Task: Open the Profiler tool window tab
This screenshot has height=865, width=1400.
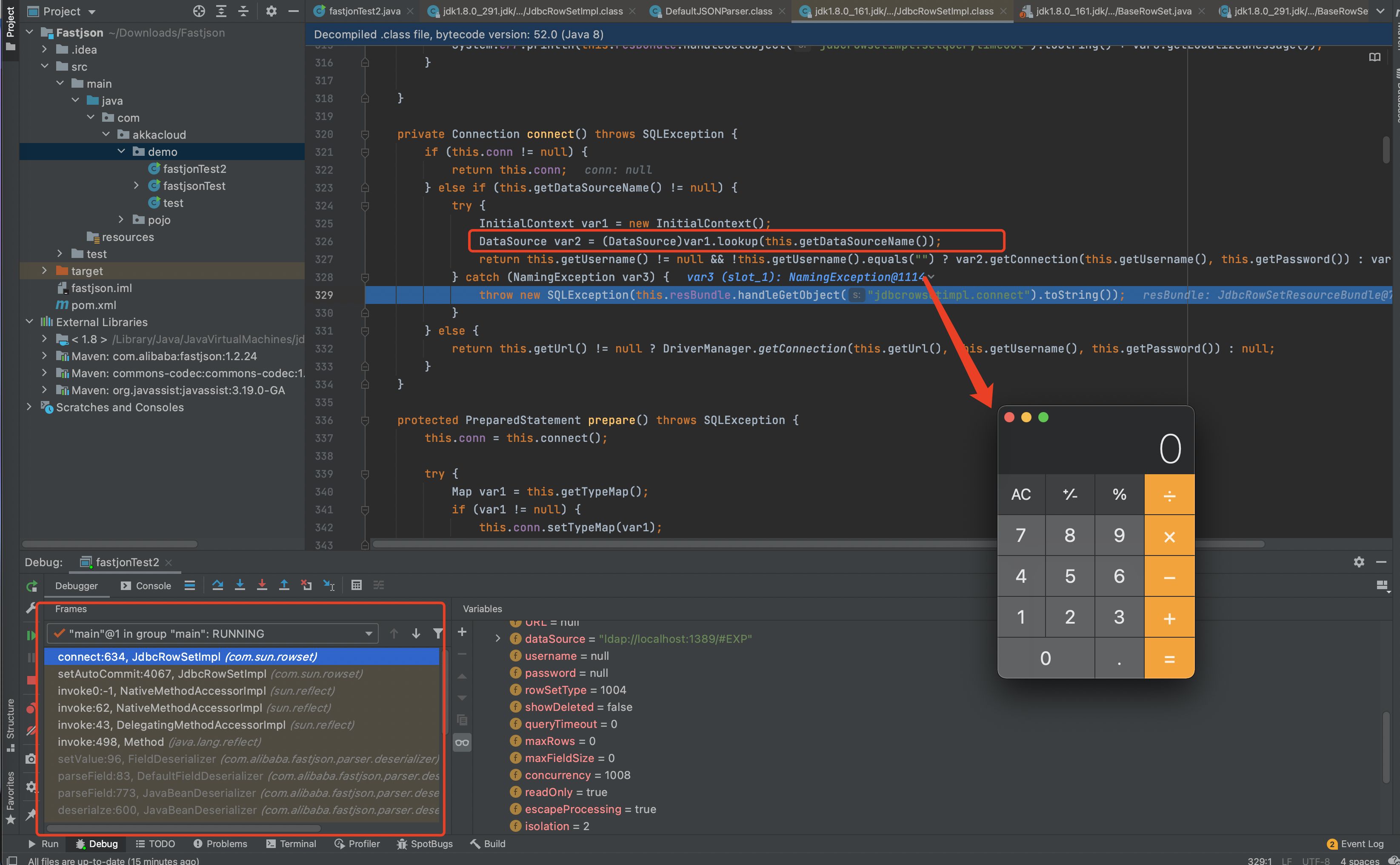Action: pos(357,844)
